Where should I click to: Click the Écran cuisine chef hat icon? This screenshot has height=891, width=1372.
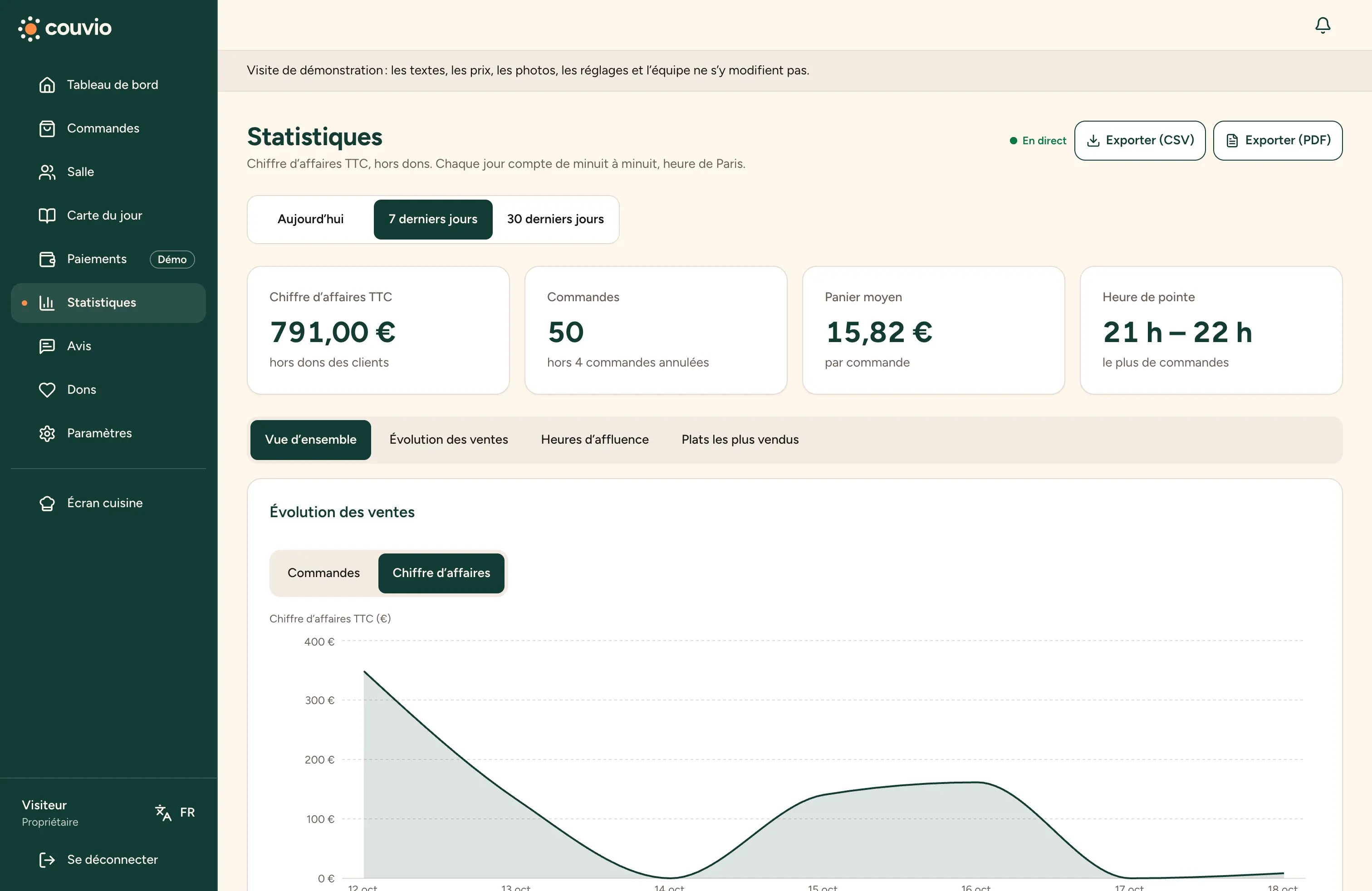[47, 503]
